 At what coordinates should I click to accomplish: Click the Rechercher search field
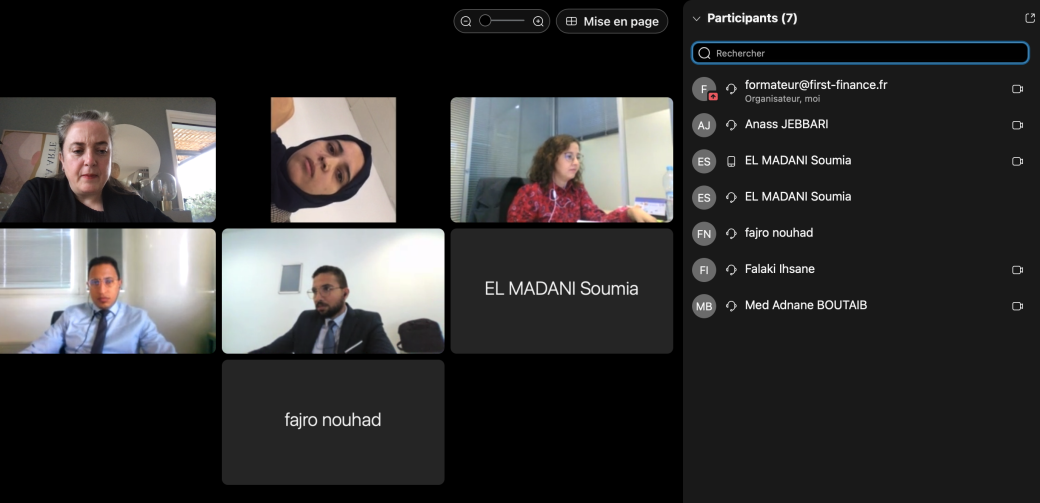point(860,53)
